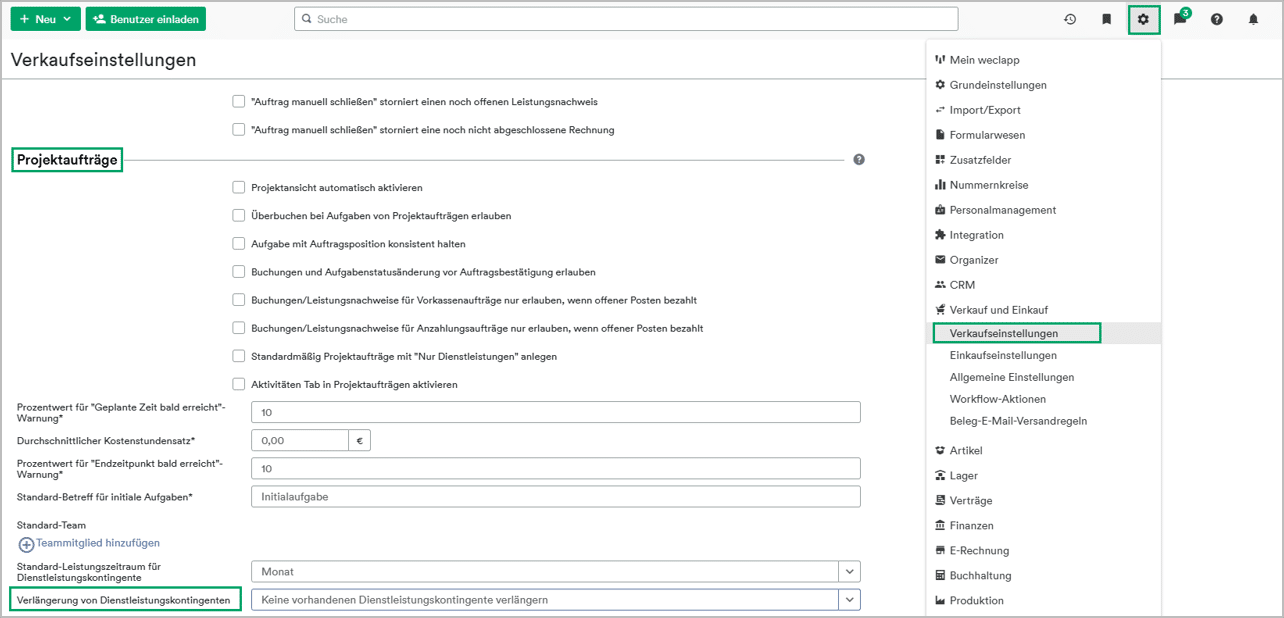
Task: Open Grundeinstellungen menu entry
Action: pyautogui.click(x=997, y=85)
